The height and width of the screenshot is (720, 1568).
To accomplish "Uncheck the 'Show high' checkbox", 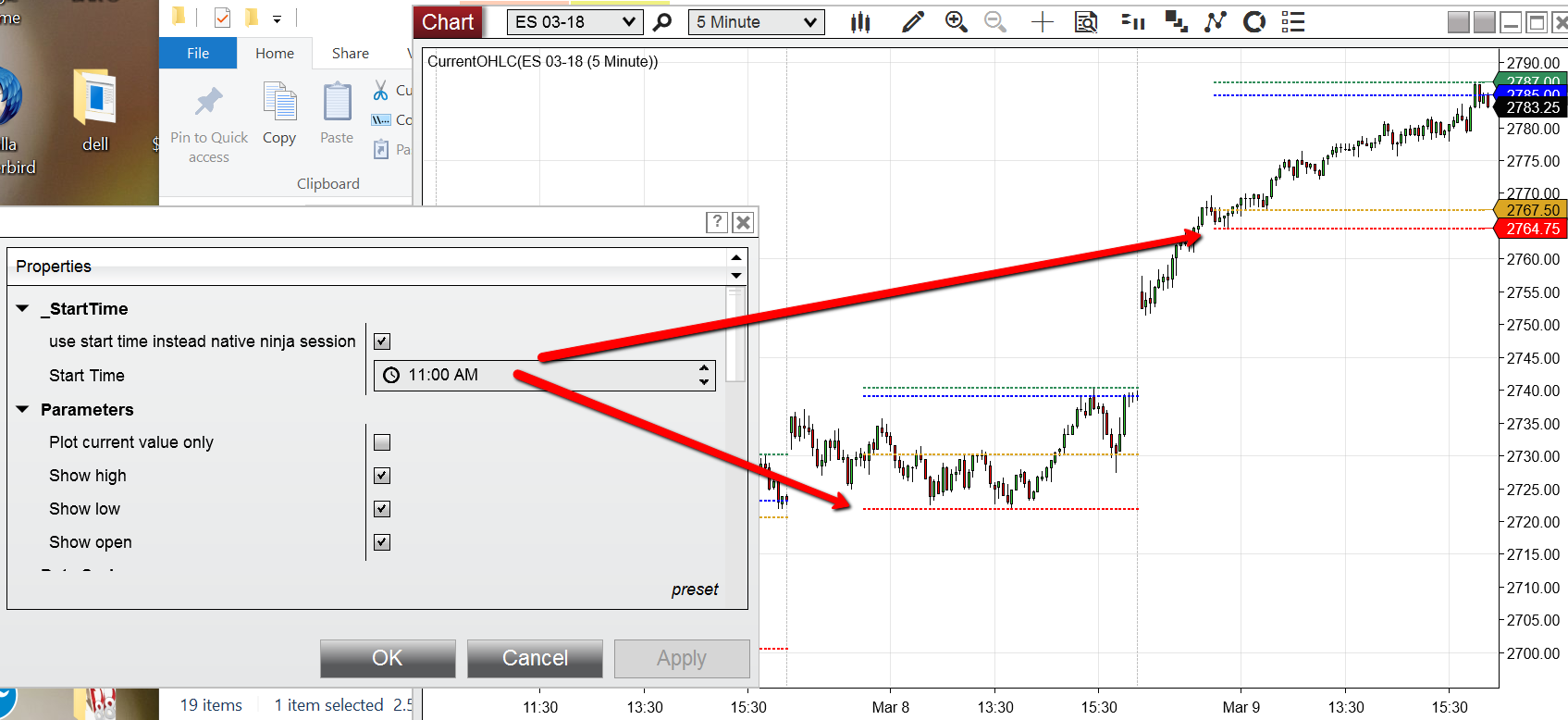I will (x=382, y=476).
